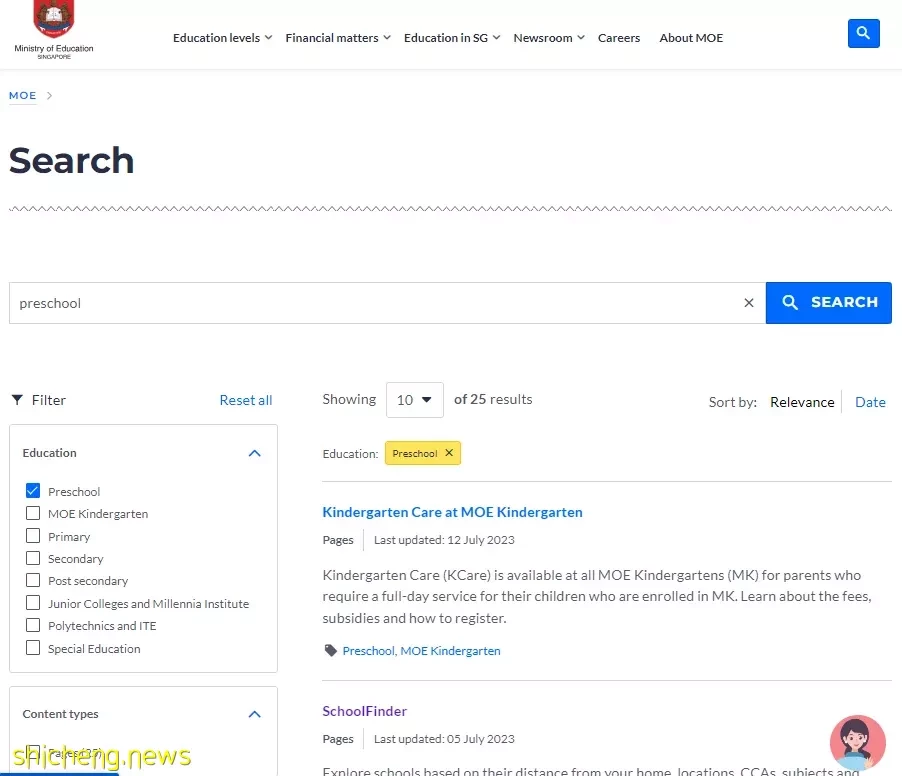Click the tag icon under first result

point(330,651)
